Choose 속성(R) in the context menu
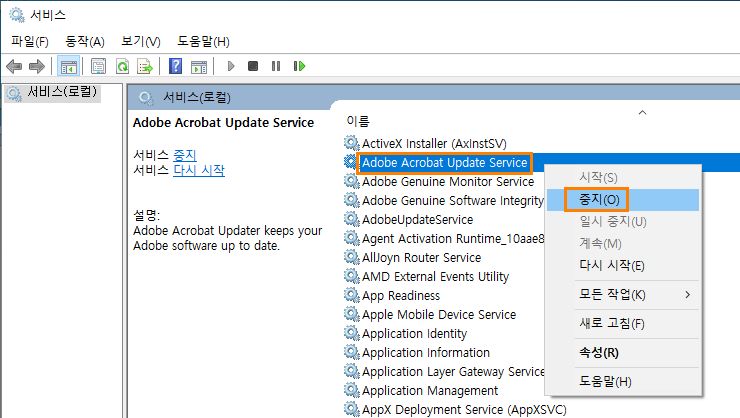 pyautogui.click(x=622, y=352)
